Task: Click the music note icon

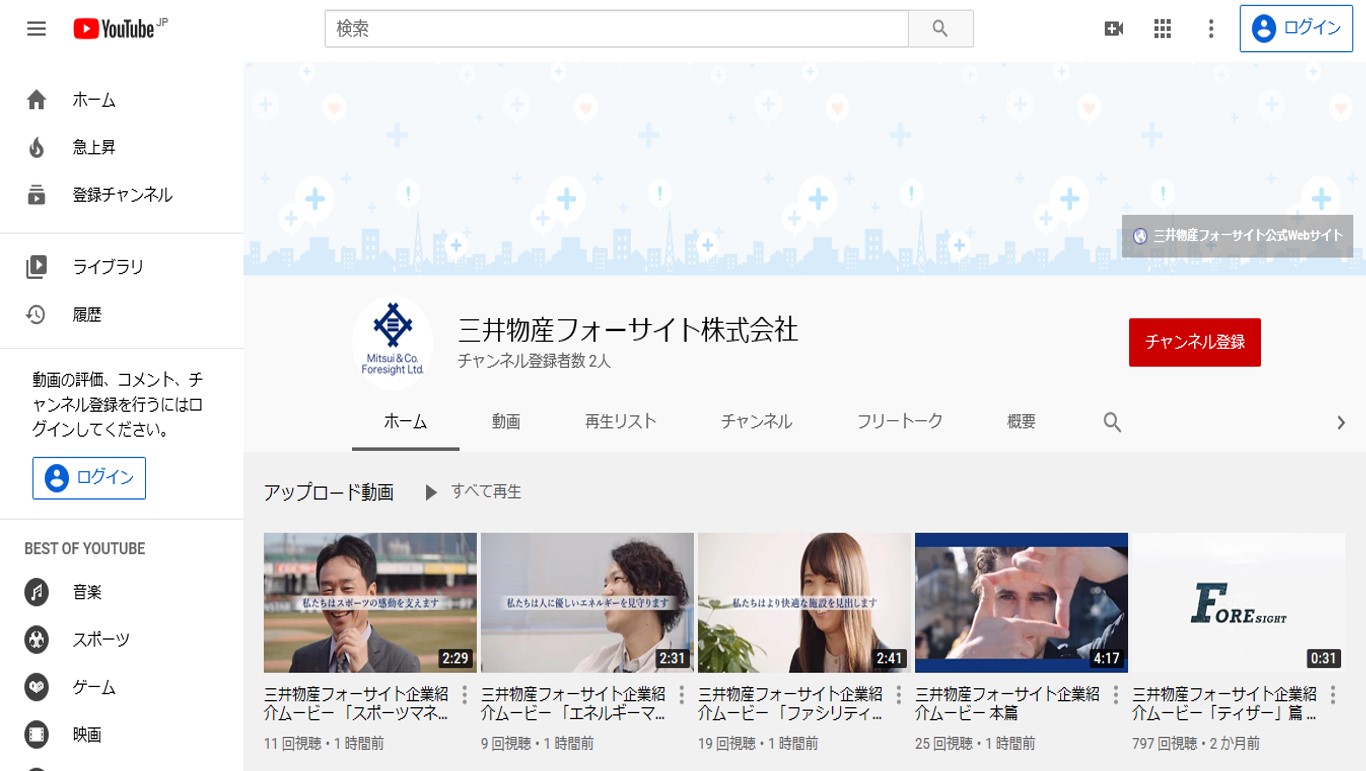Action: (37, 592)
